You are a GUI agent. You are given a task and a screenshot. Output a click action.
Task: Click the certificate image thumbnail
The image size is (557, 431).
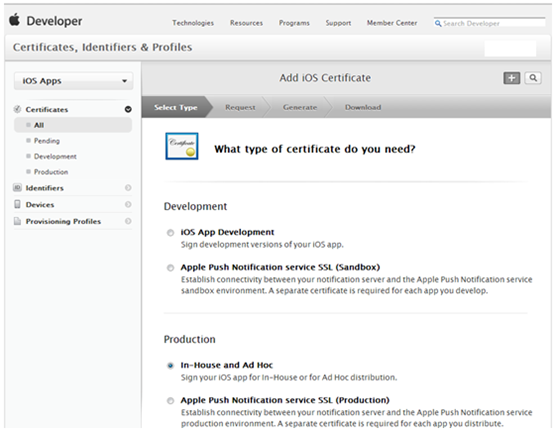pos(182,146)
